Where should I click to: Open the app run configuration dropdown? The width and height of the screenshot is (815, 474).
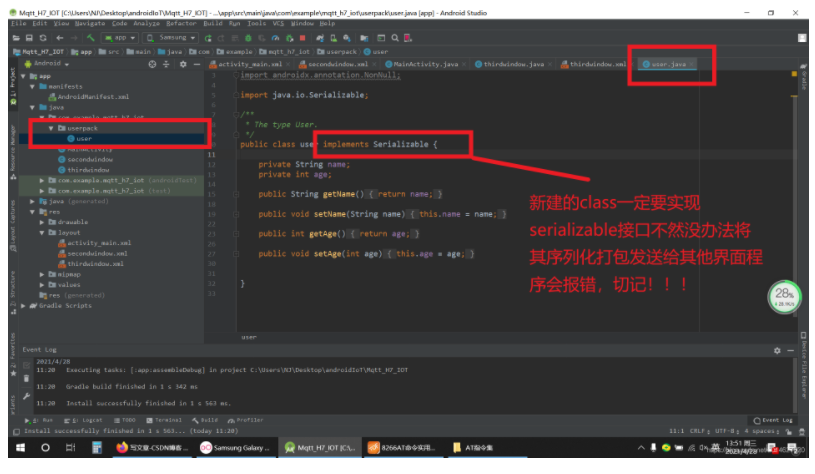[120, 38]
